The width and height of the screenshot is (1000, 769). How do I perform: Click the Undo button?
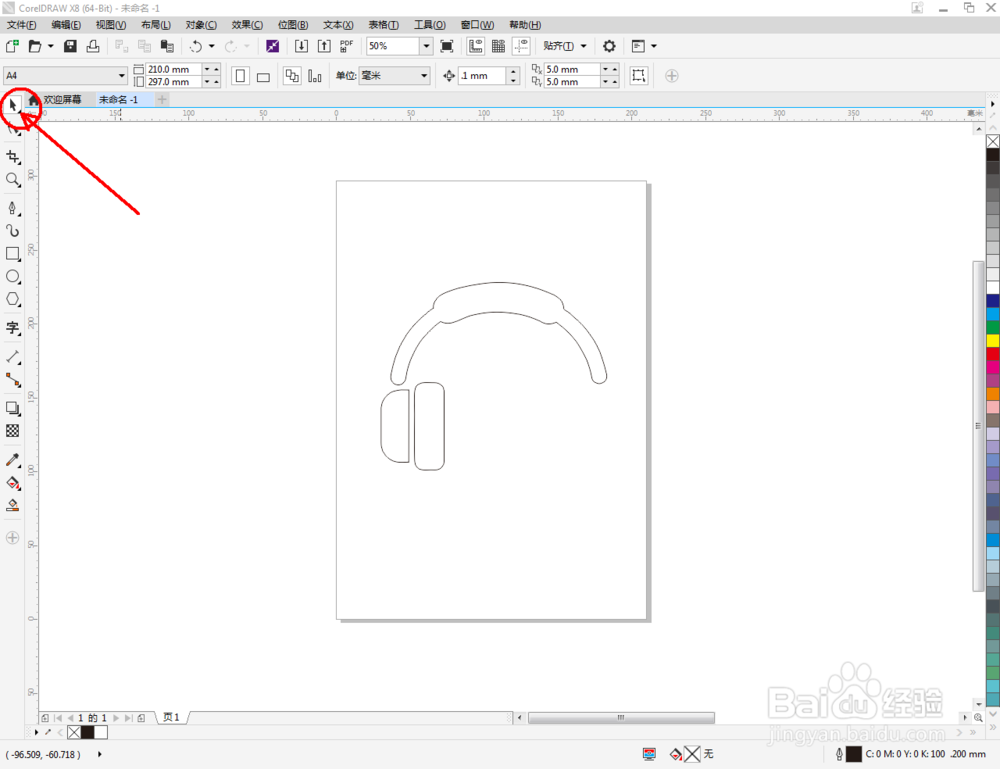pos(196,46)
